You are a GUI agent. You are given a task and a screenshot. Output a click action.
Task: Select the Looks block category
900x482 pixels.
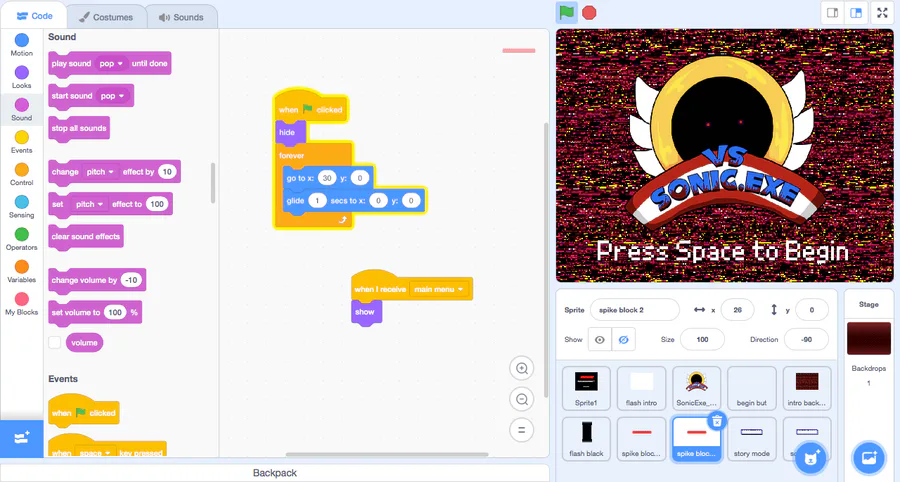[22, 77]
